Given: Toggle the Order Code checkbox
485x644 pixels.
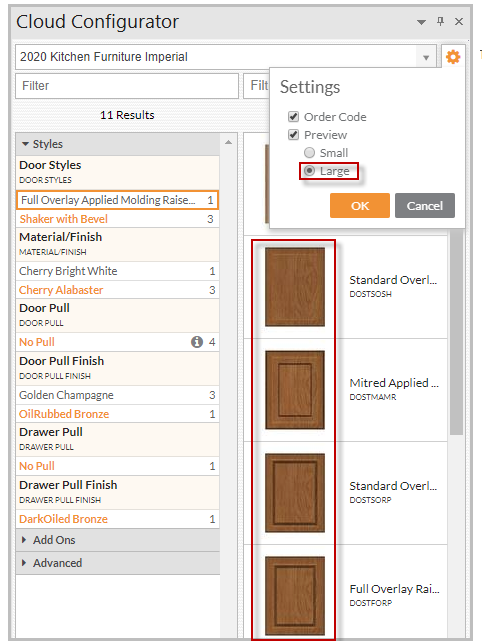Looking at the screenshot, I should (x=293, y=117).
